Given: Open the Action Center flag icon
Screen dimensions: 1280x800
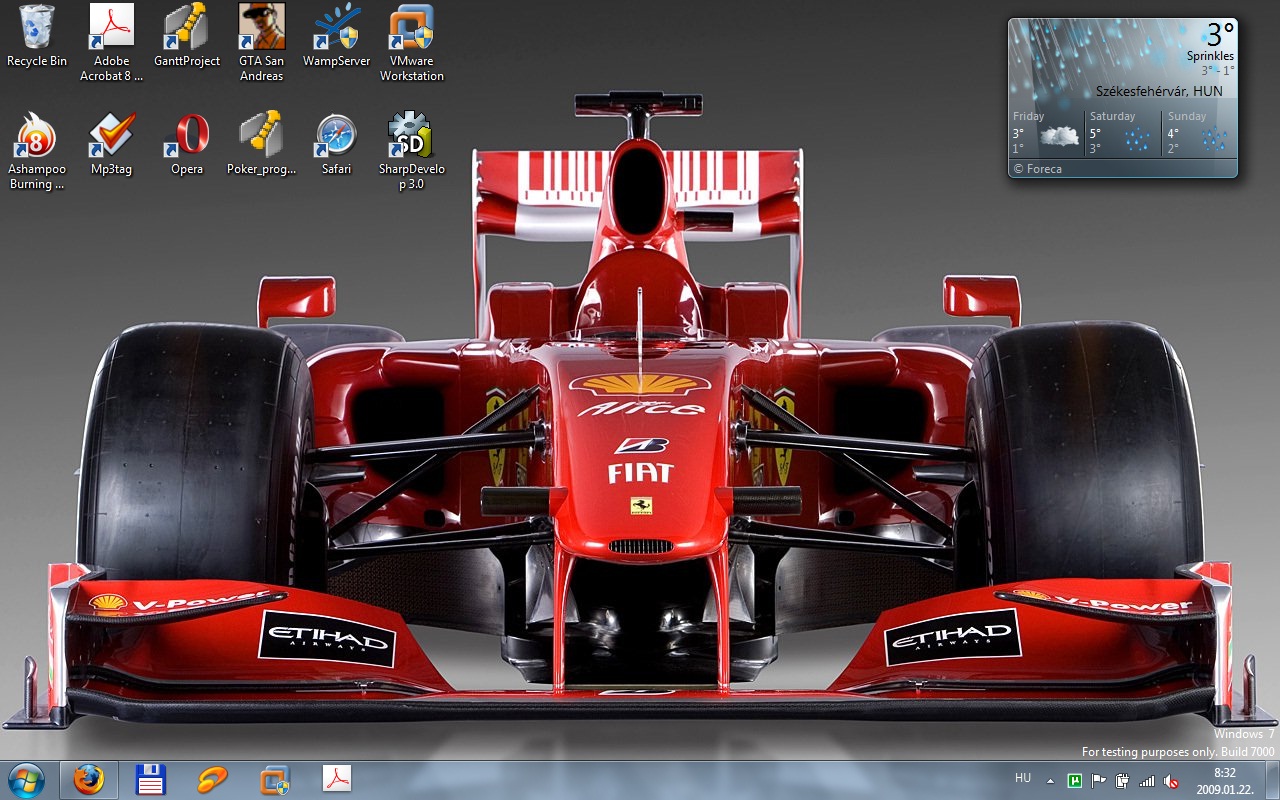Looking at the screenshot, I should coord(1099,781).
